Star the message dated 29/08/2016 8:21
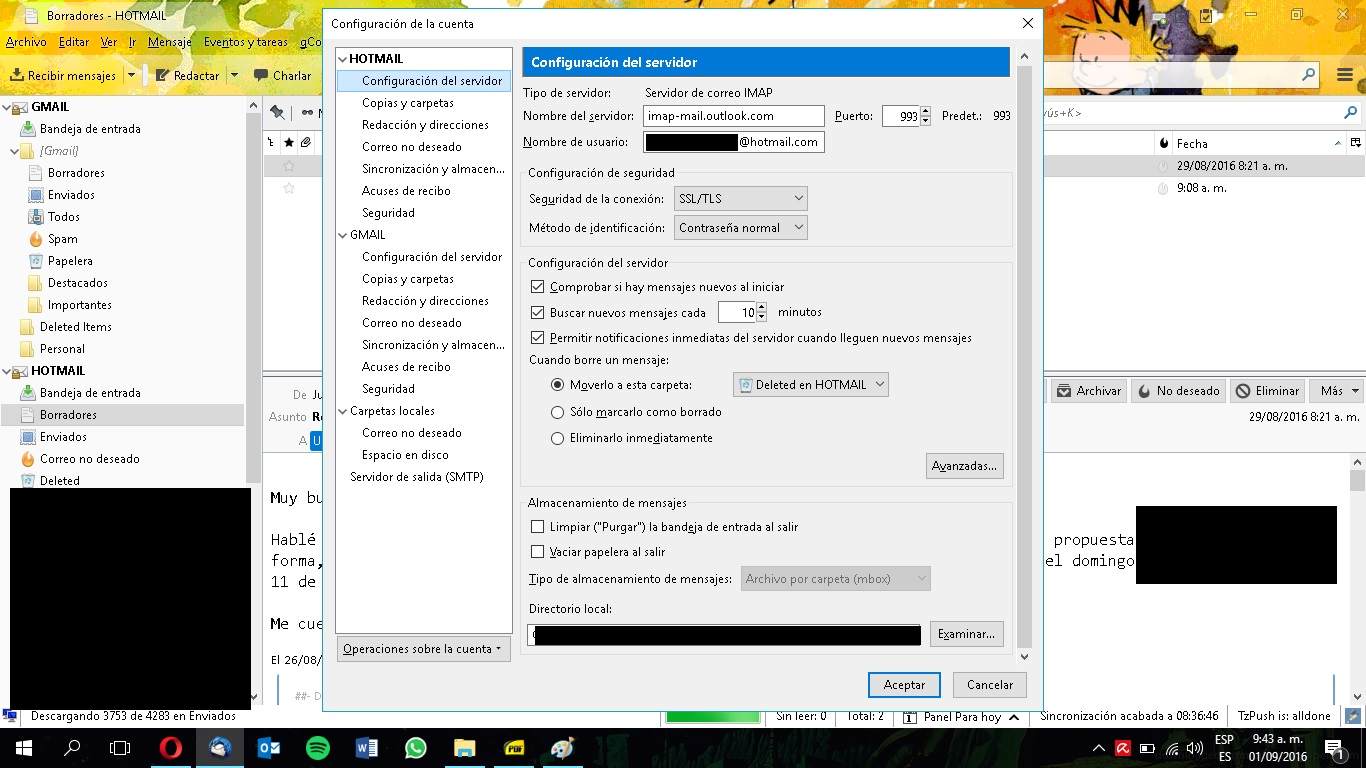Image resolution: width=1366 pixels, height=768 pixels. click(x=289, y=166)
